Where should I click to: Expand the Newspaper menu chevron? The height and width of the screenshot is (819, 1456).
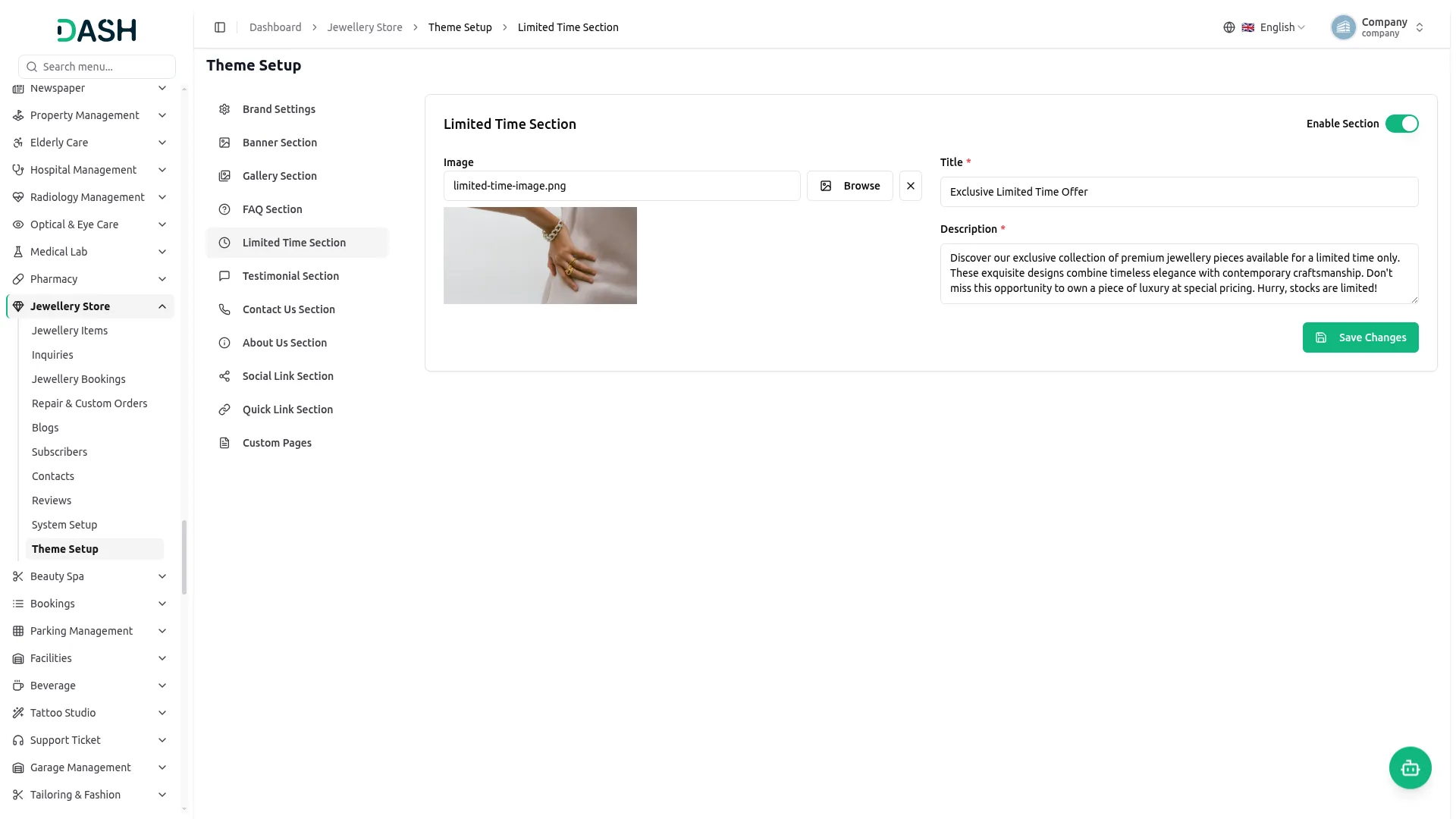162,88
